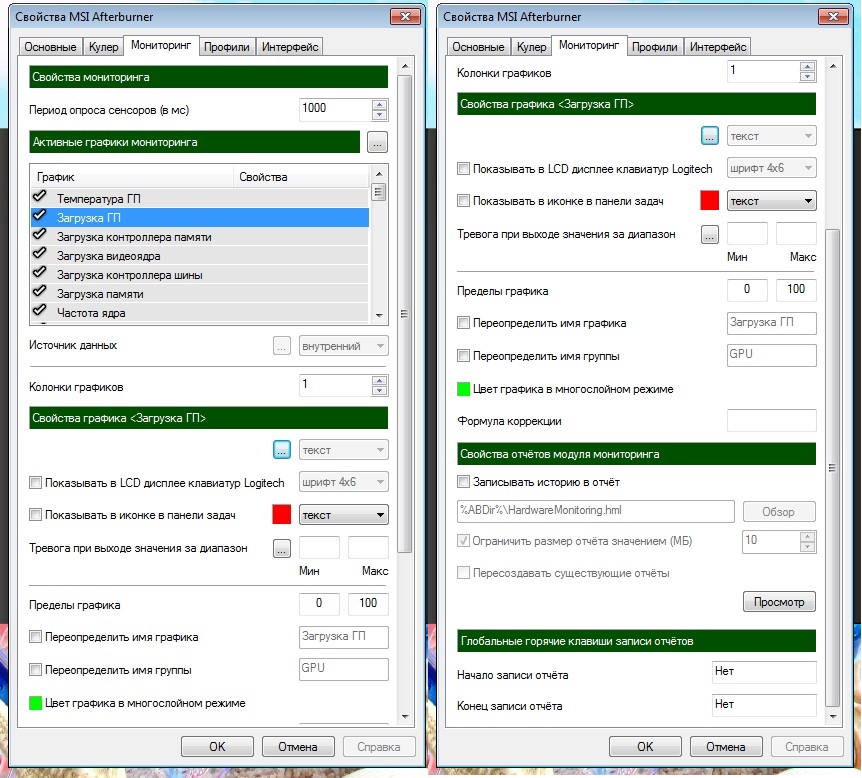Change green graph color swatch in left window

(x=35, y=703)
